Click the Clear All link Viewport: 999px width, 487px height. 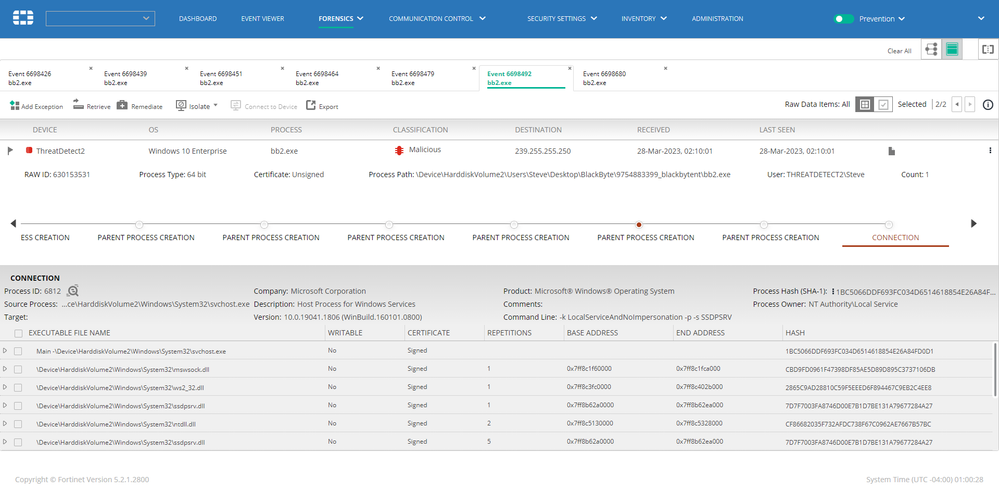[x=899, y=51]
